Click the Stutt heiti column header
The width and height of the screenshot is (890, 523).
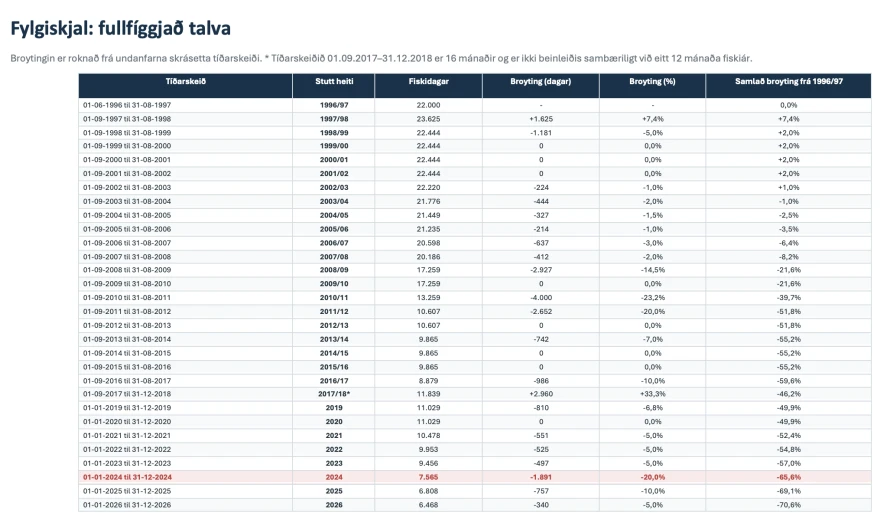pos(334,81)
